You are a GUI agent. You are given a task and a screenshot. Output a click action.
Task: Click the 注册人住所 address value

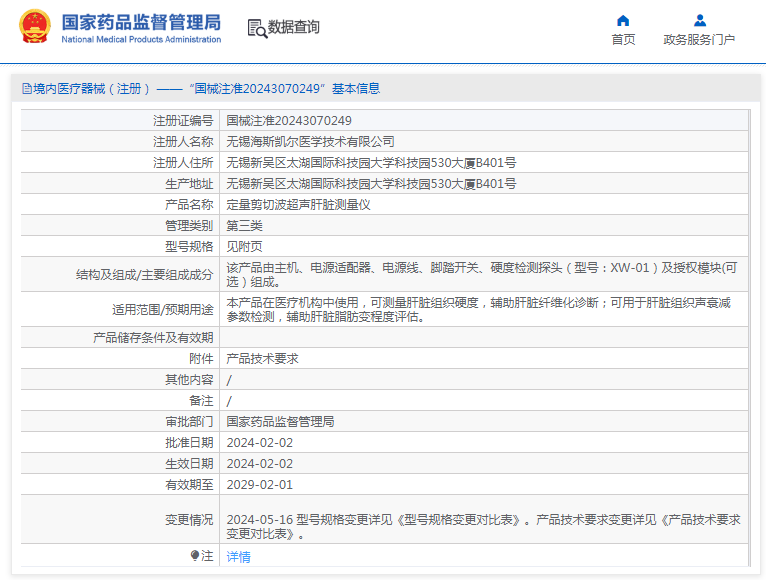click(x=371, y=163)
